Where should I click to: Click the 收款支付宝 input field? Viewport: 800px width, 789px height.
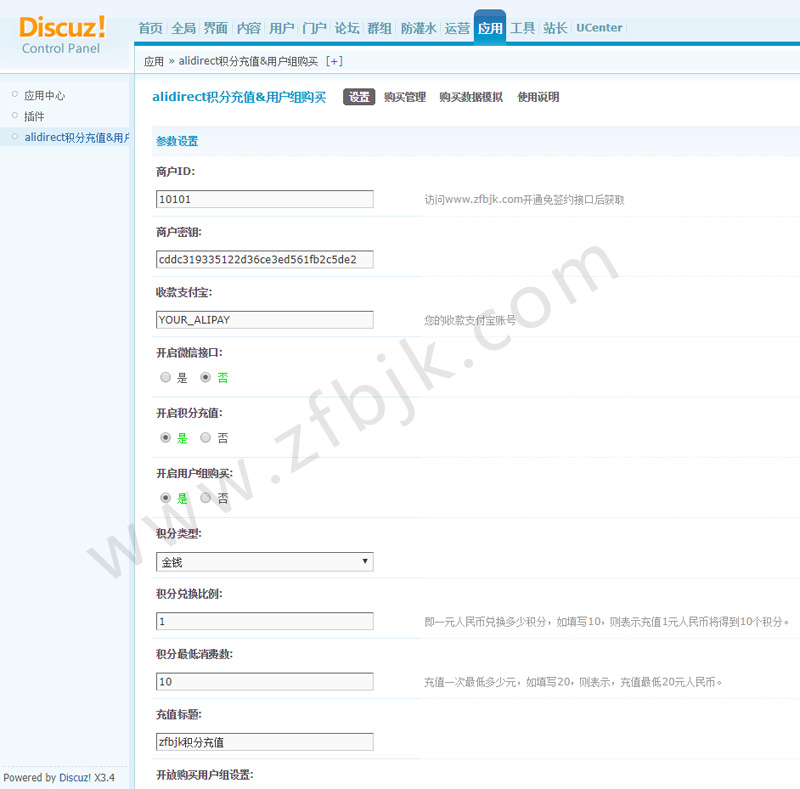pos(264,320)
